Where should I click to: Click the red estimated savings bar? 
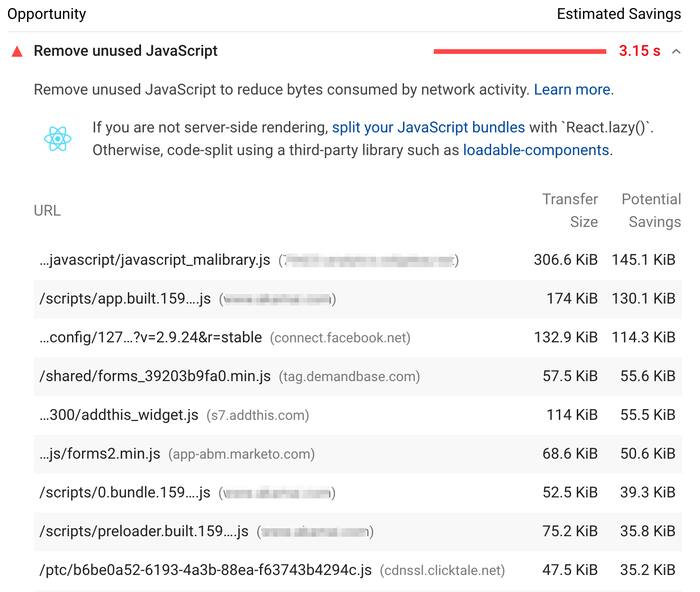(x=519, y=51)
